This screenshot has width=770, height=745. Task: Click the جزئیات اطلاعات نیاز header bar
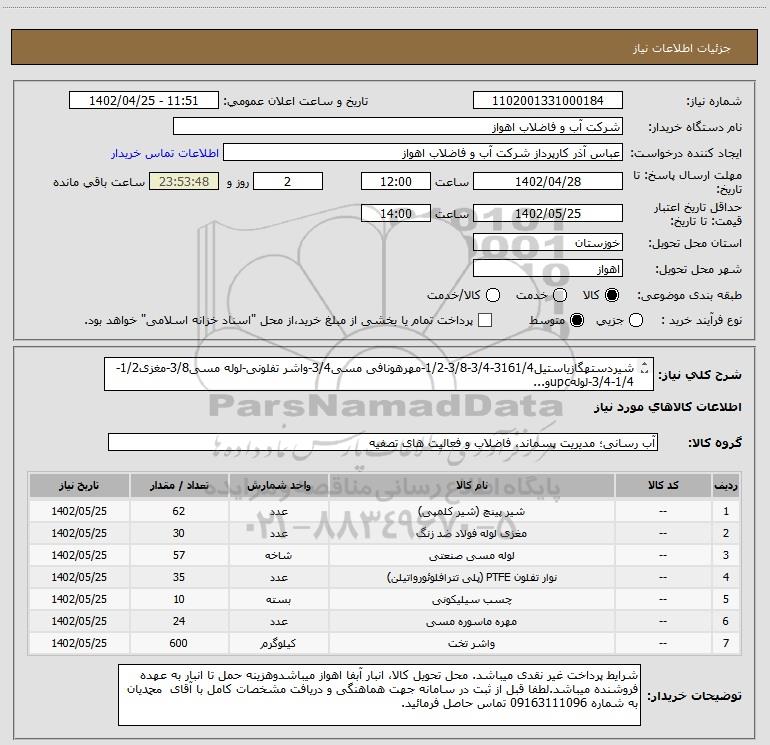point(384,47)
